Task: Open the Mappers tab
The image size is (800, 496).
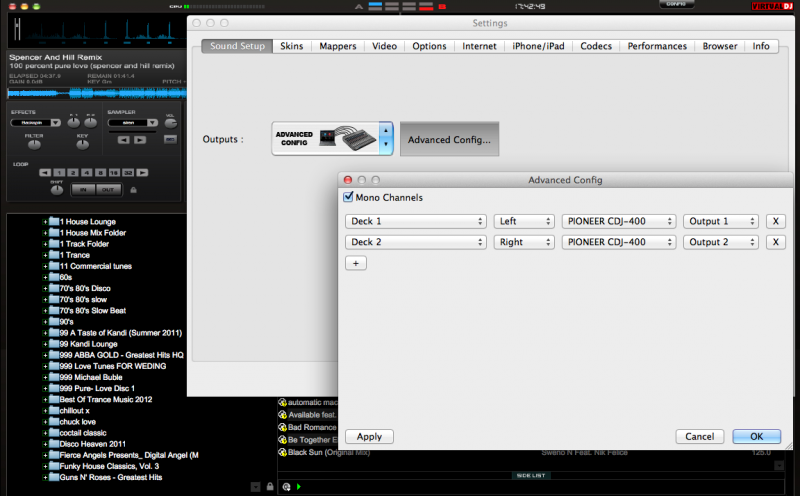Action: pyautogui.click(x=338, y=46)
